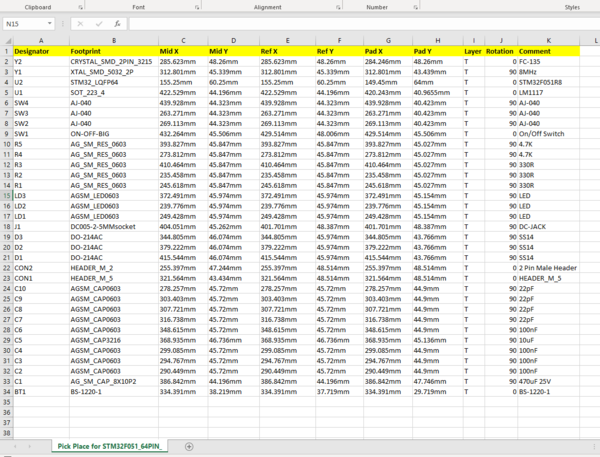This screenshot has width=600, height=457.
Task: Select the 47.746mm Pad Y cell
Action: coord(438,382)
